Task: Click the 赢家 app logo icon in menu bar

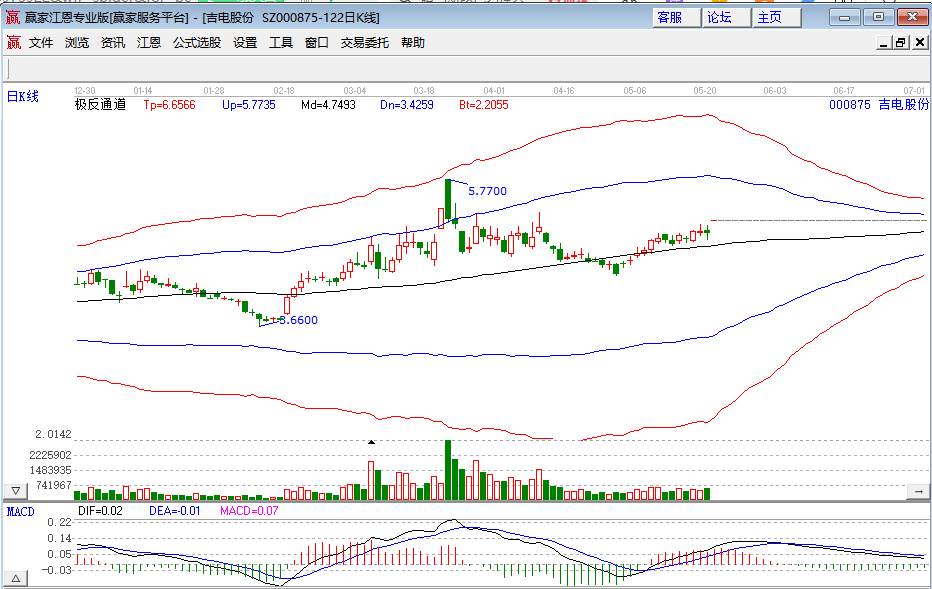Action: pos(14,42)
